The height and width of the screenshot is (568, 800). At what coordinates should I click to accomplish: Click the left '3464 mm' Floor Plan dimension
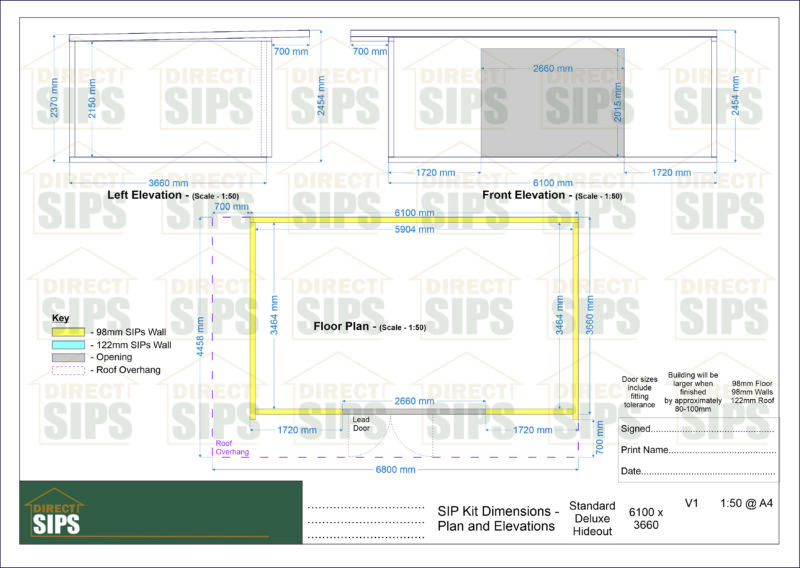click(274, 315)
